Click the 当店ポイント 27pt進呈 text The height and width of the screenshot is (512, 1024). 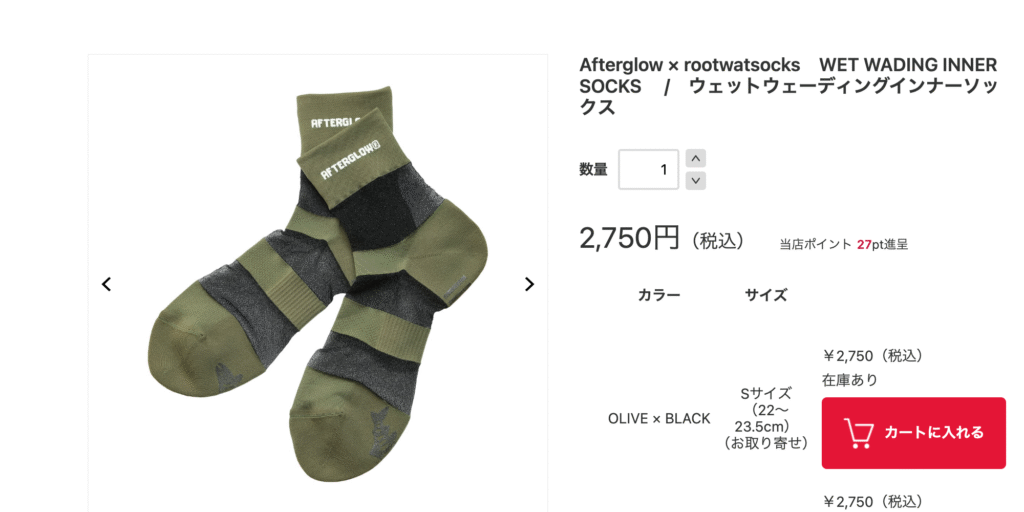pyautogui.click(x=843, y=245)
